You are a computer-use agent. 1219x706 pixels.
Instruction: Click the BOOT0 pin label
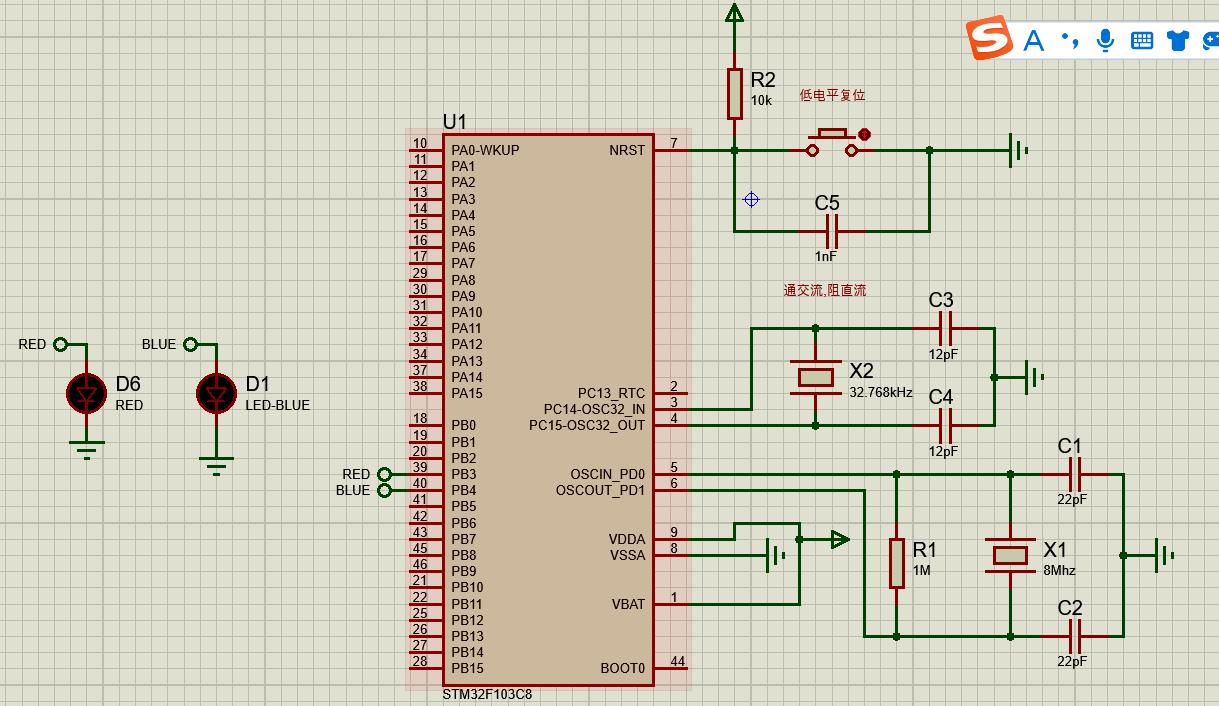pos(623,668)
